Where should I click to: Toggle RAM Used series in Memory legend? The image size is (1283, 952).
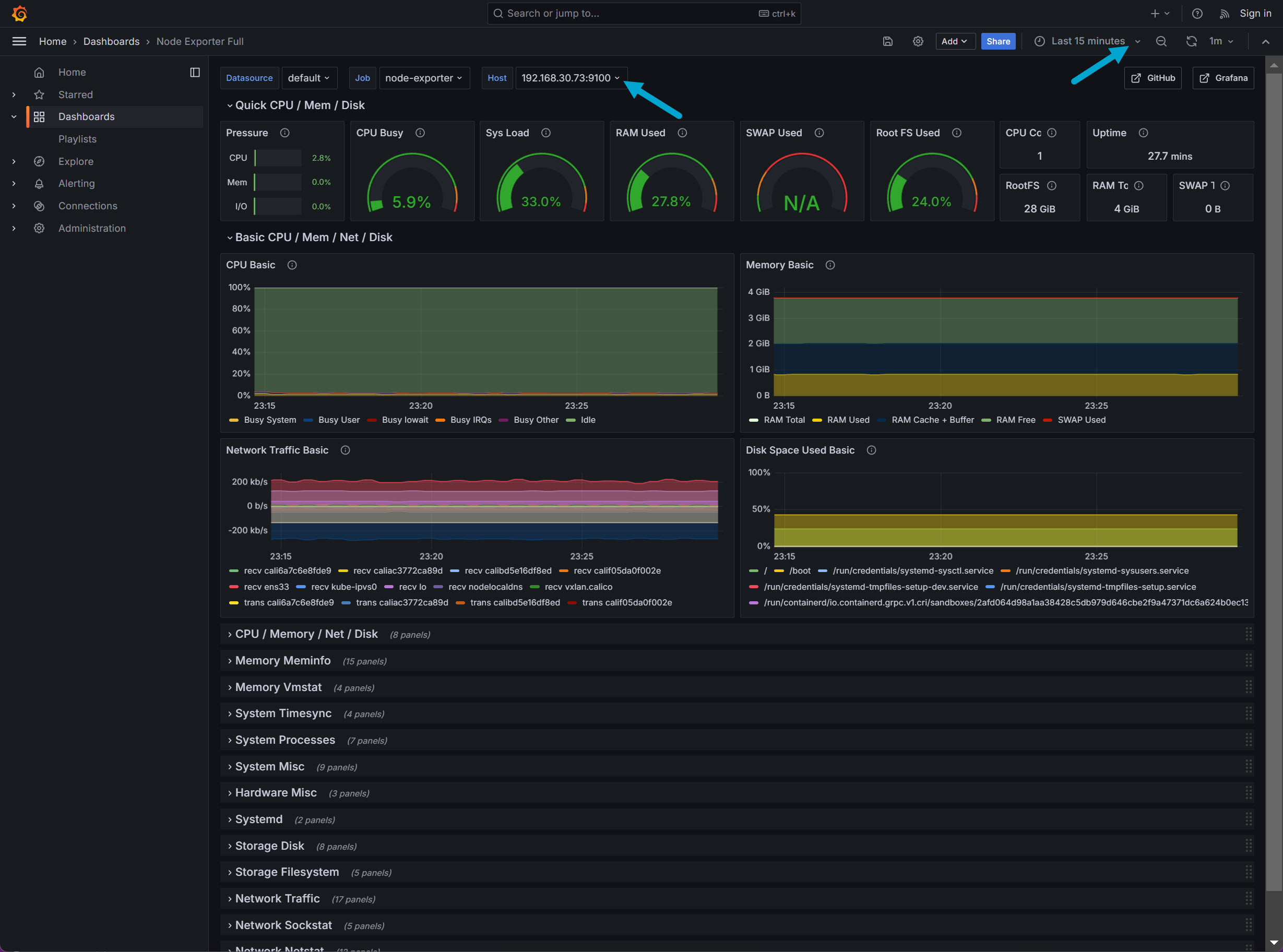(x=847, y=420)
